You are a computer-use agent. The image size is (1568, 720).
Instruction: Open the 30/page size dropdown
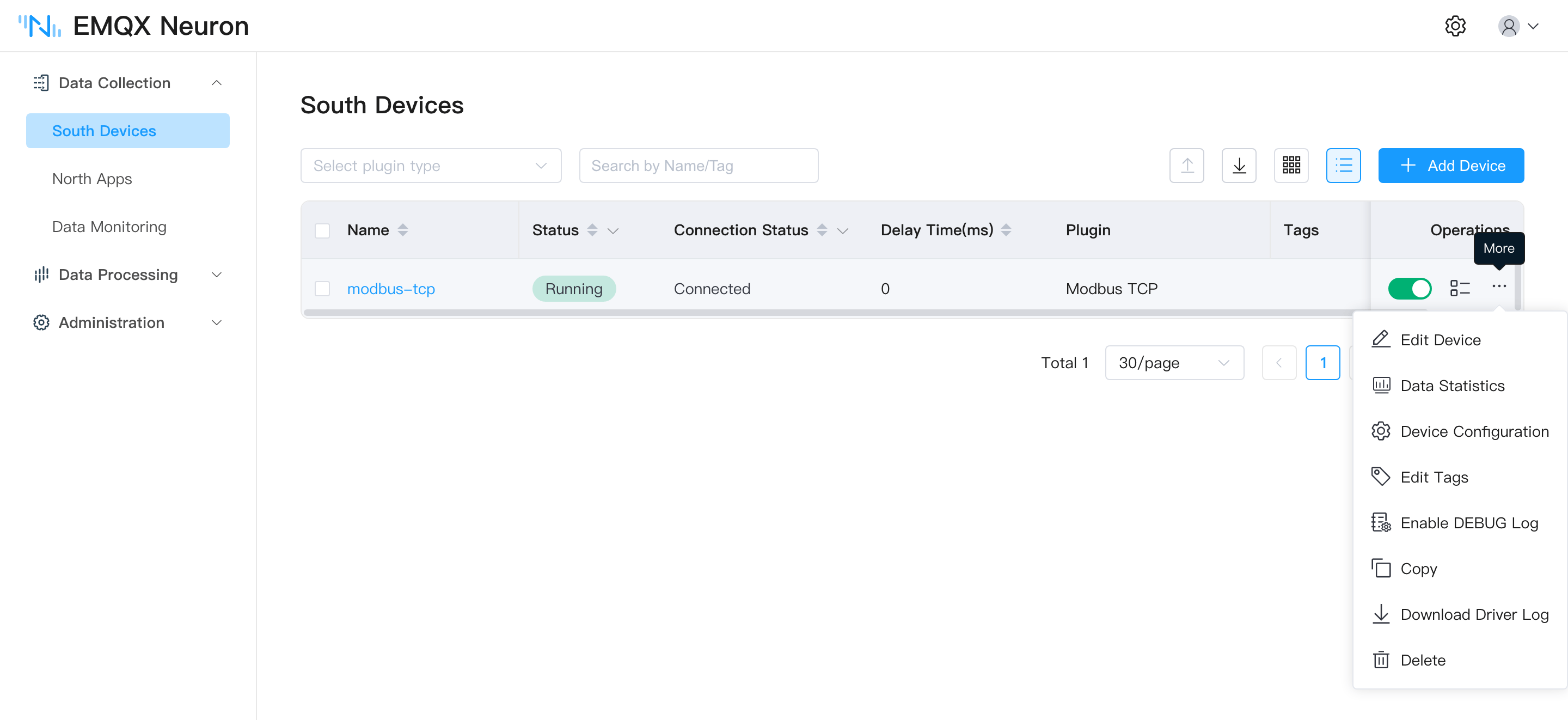point(1174,362)
